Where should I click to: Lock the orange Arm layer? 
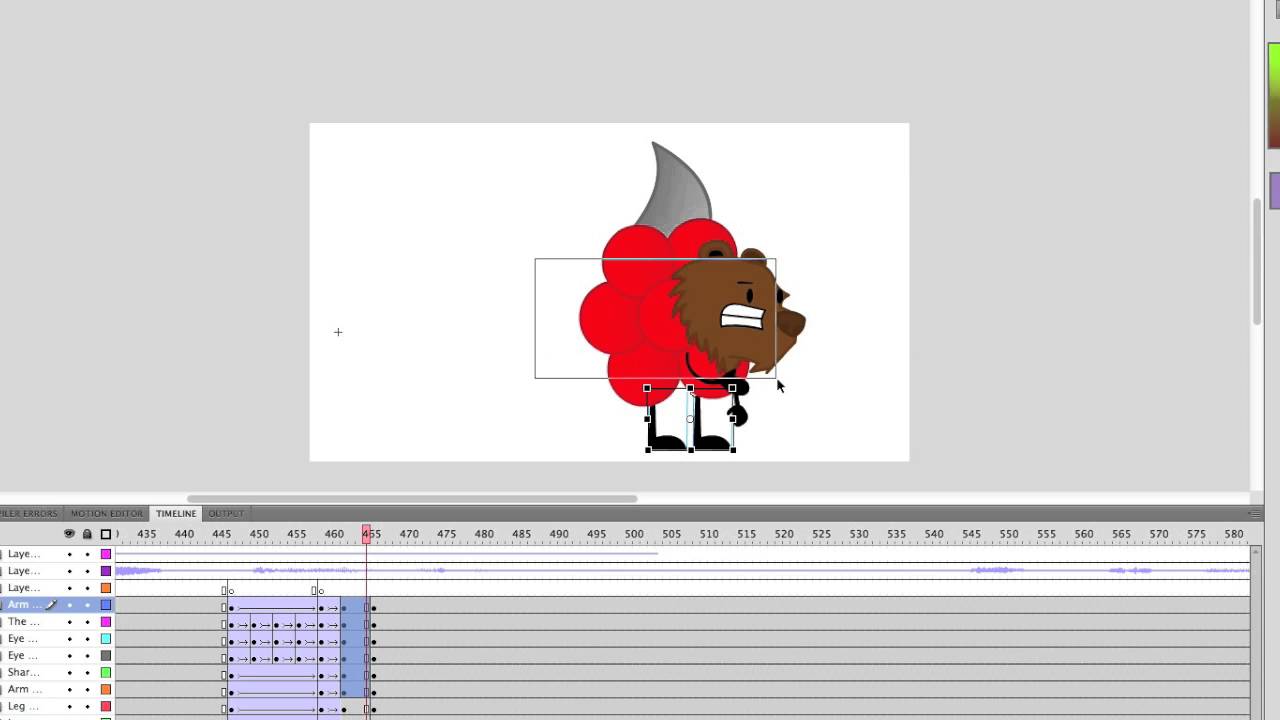click(x=87, y=690)
